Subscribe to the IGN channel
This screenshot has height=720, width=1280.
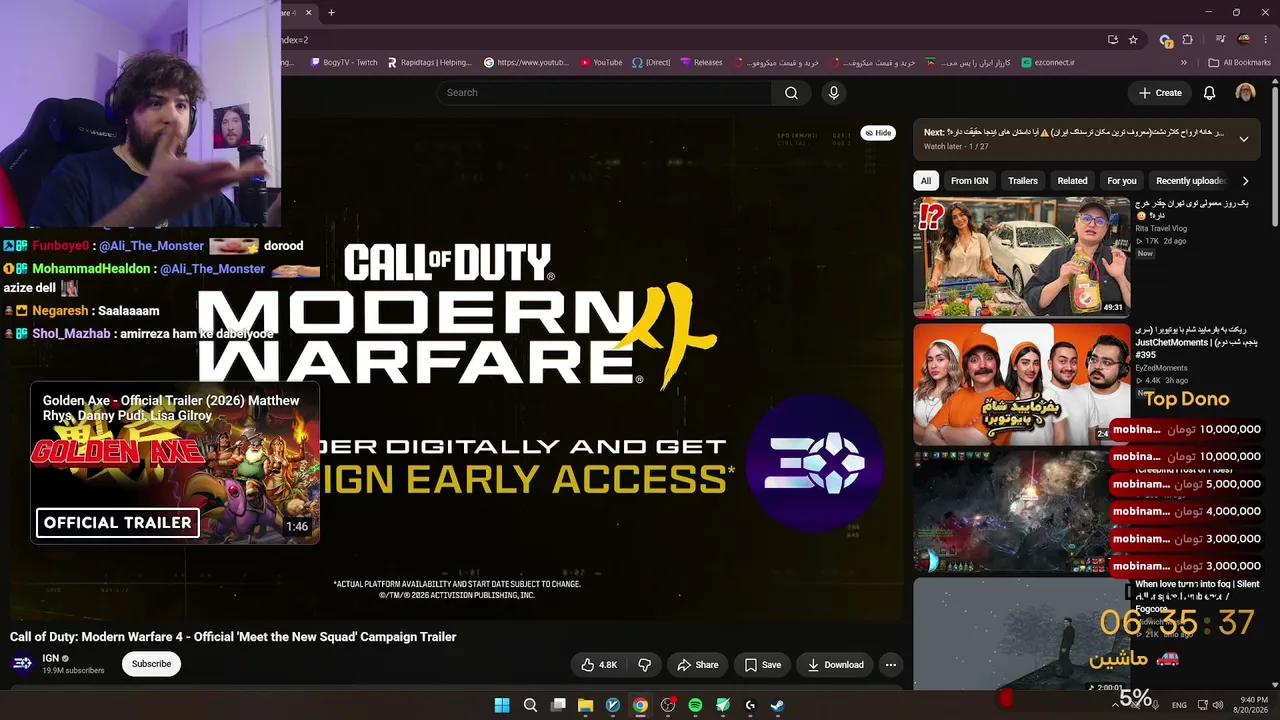(x=152, y=664)
